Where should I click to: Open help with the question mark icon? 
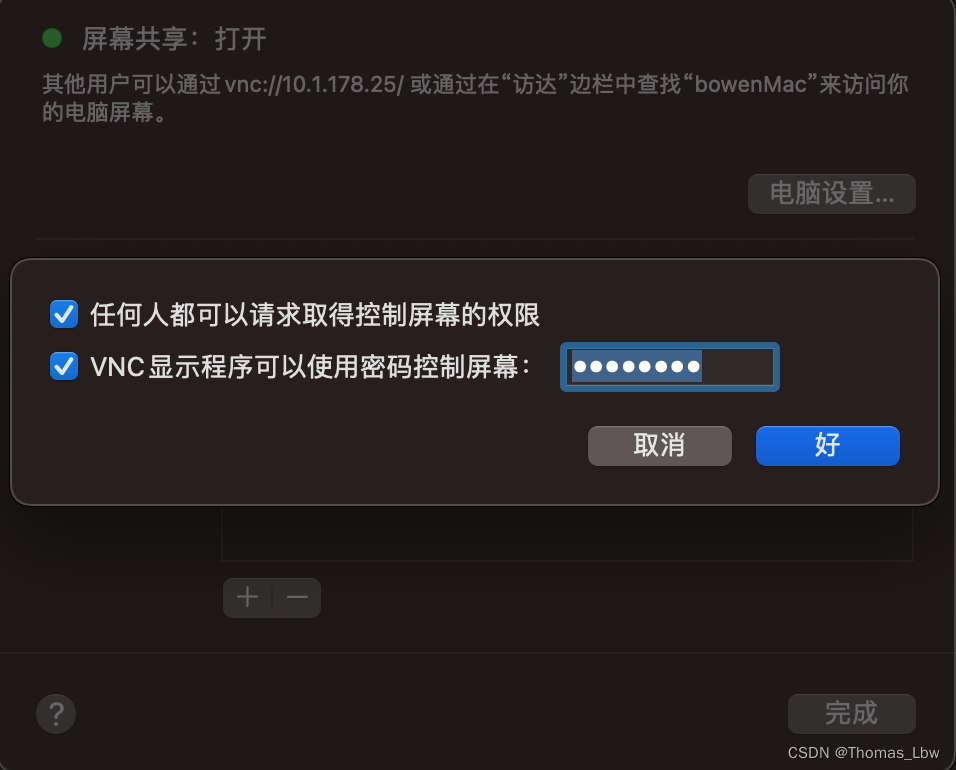tap(56, 713)
